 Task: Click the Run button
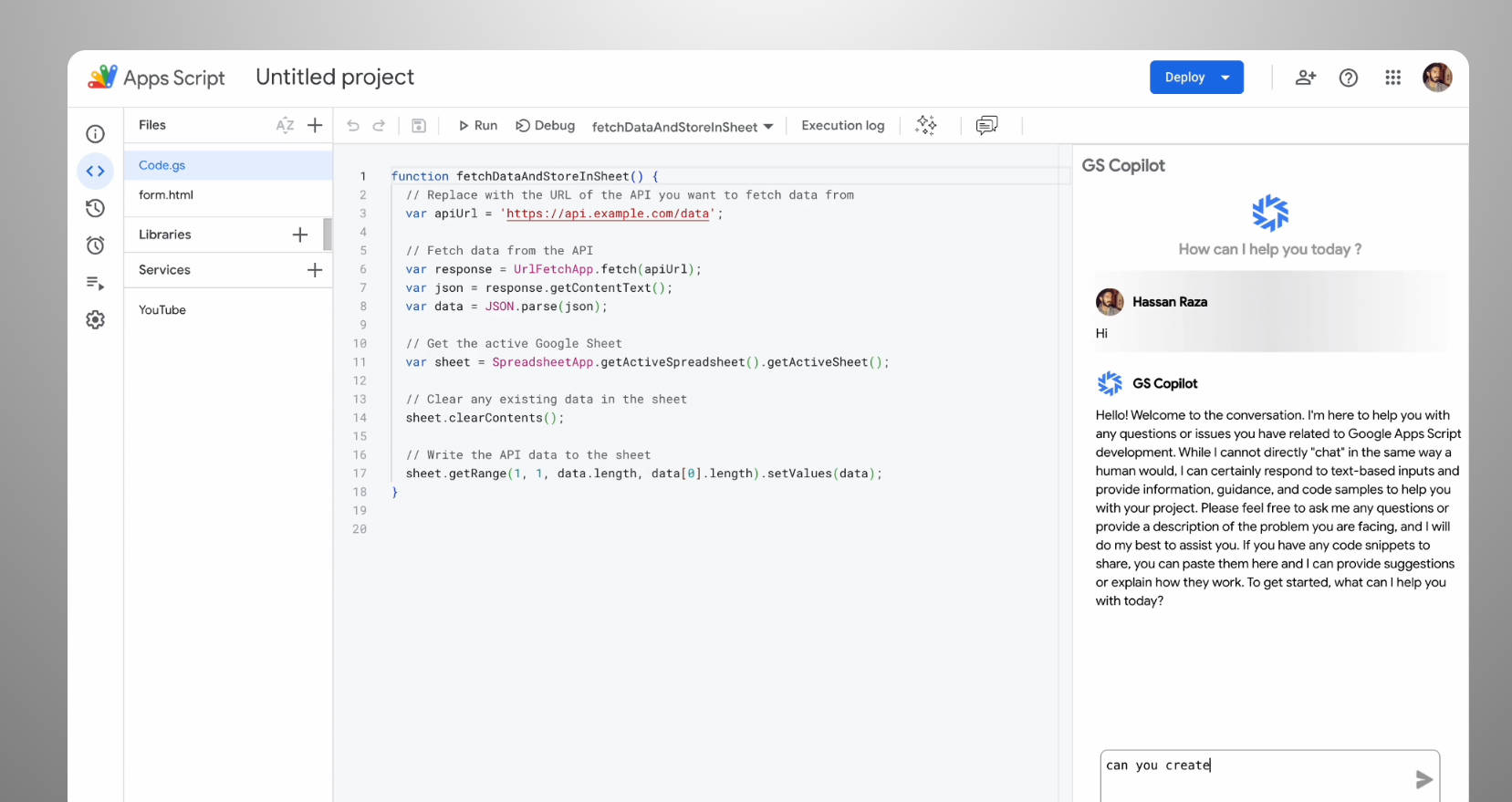477,125
